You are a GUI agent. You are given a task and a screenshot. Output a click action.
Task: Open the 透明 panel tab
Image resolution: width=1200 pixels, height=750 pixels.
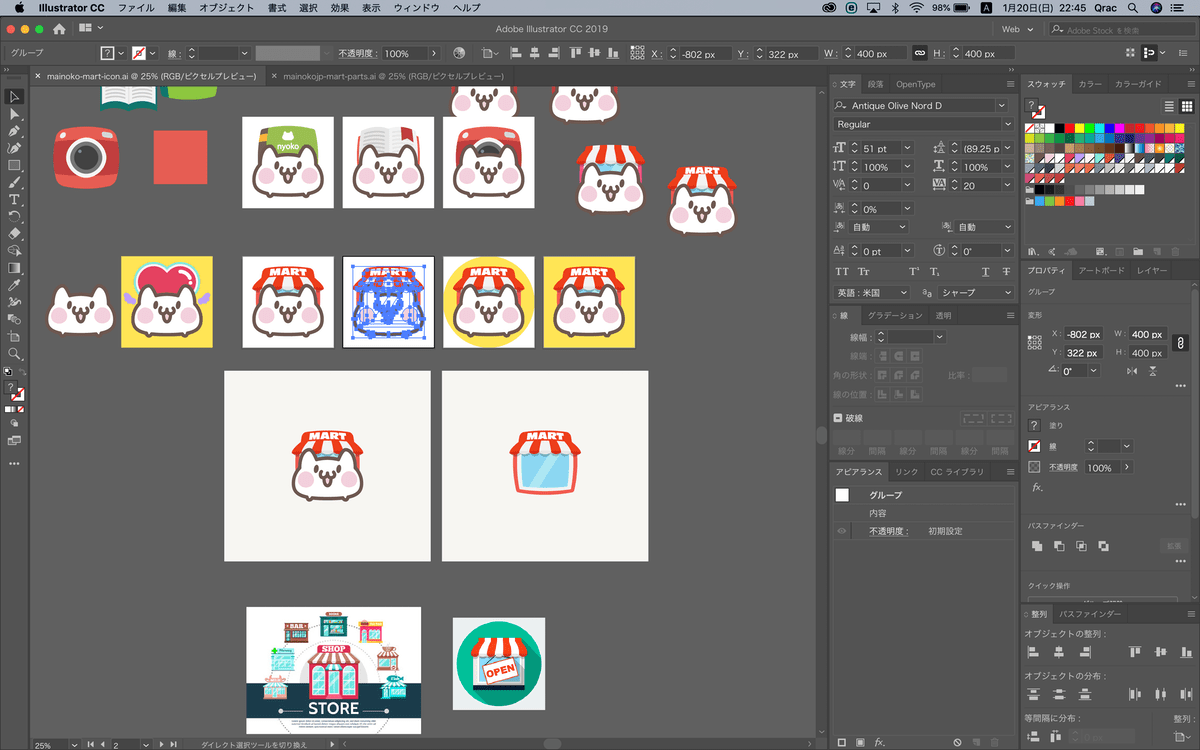pyautogui.click(x=943, y=315)
